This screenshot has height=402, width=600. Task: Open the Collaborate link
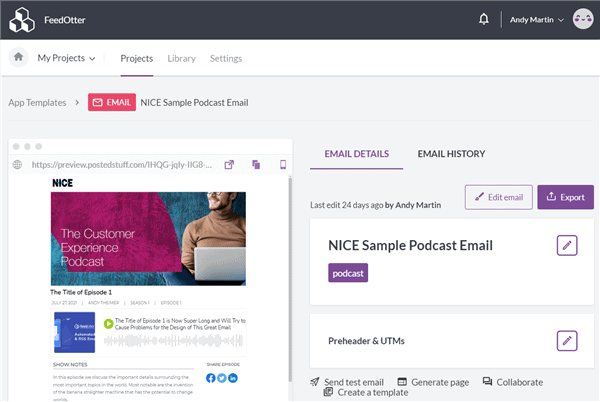[x=513, y=382]
